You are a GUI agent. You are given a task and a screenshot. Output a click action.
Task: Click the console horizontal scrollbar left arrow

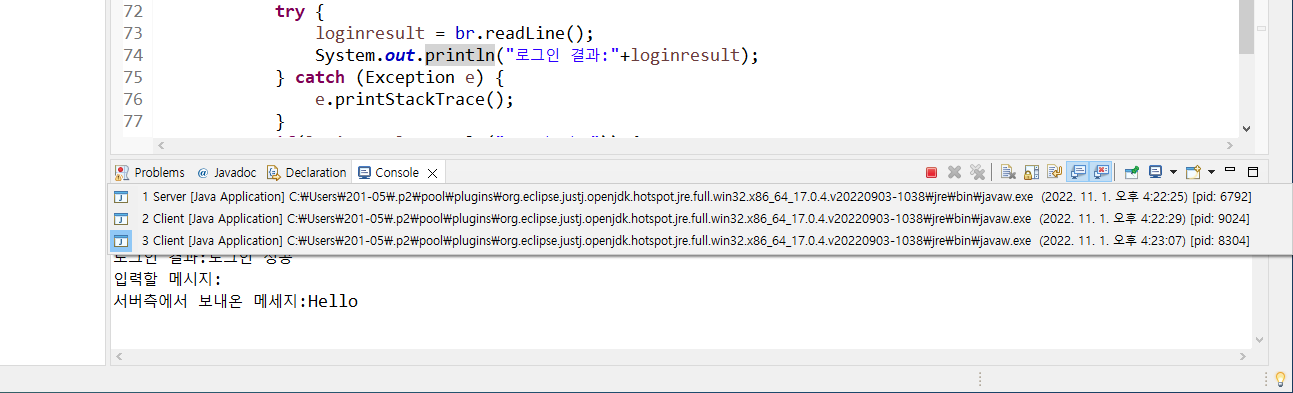[118, 356]
